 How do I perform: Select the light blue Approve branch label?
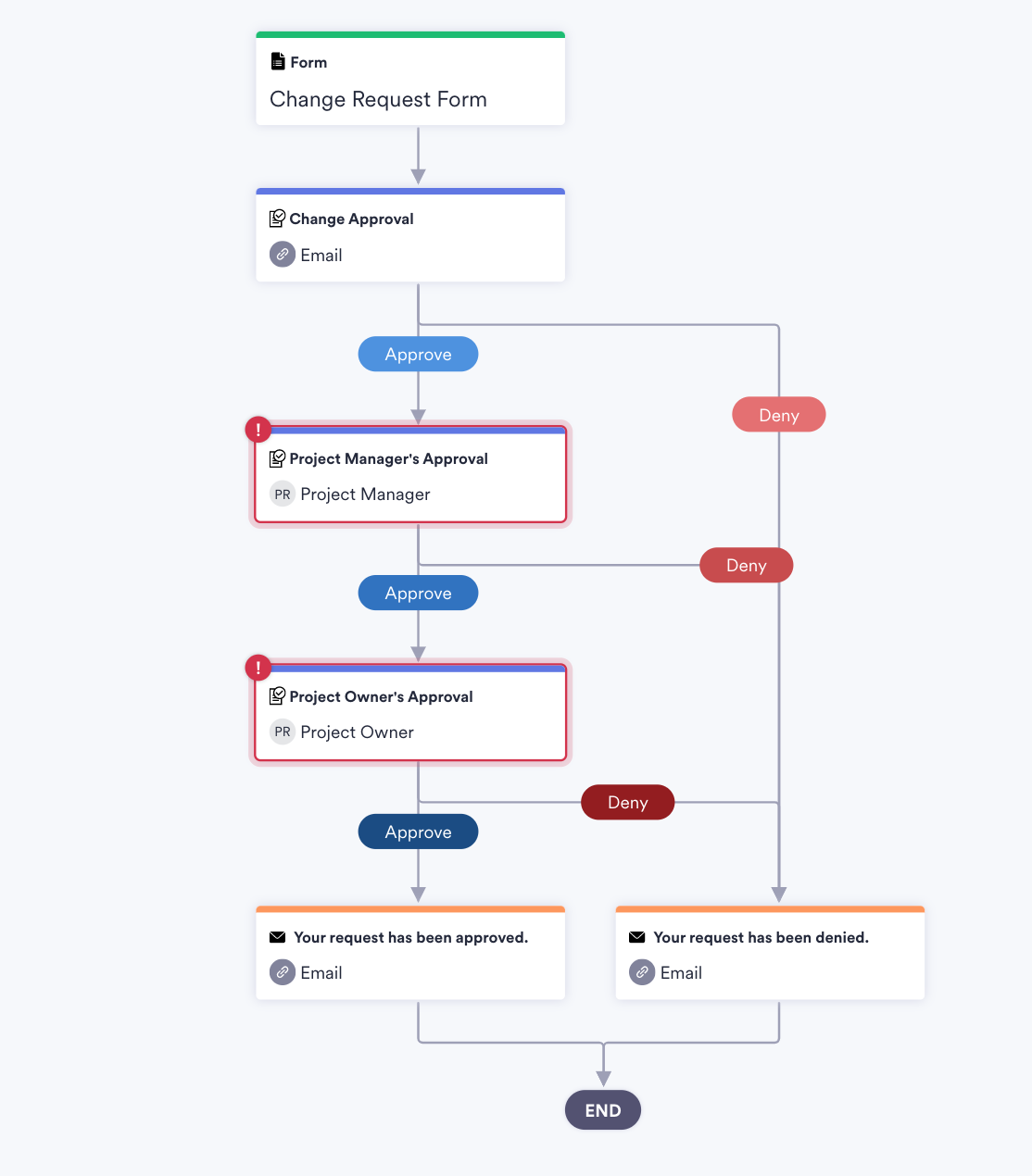pyautogui.click(x=418, y=355)
